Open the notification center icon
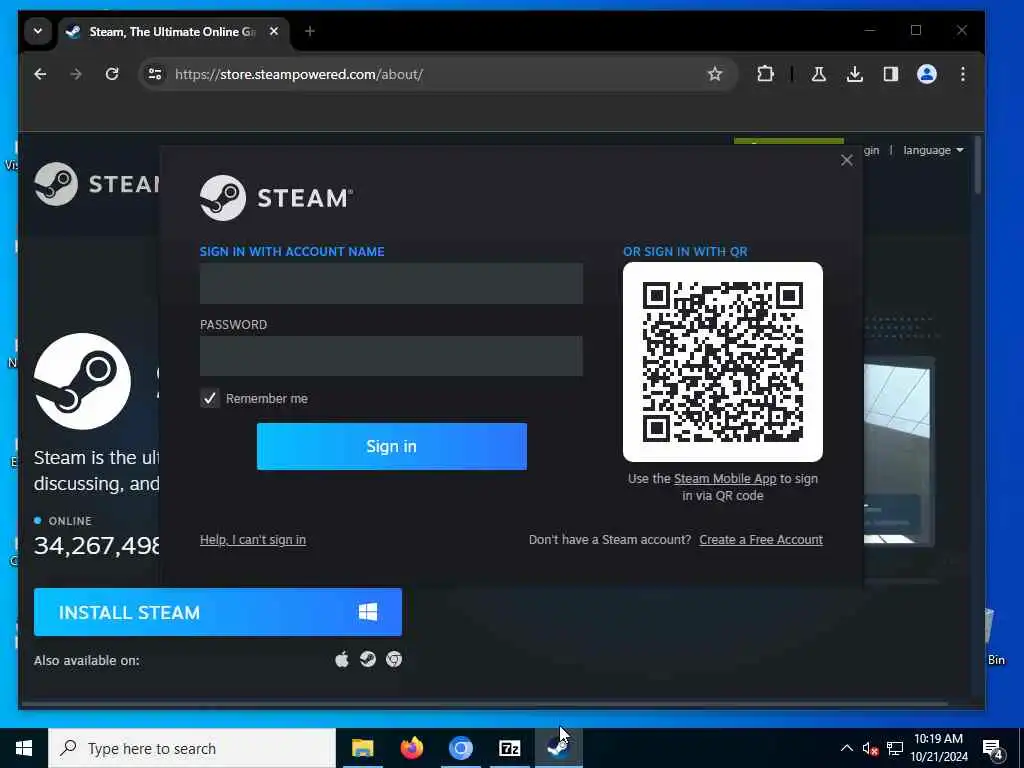Screen dimensions: 1024x768 993,750
